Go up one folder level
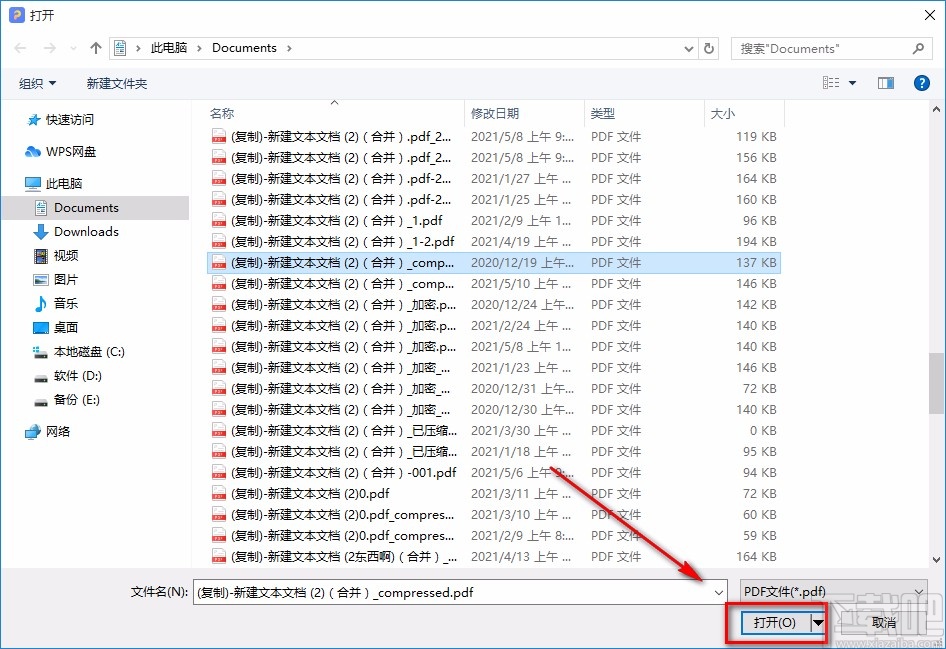This screenshot has width=946, height=649. (95, 48)
